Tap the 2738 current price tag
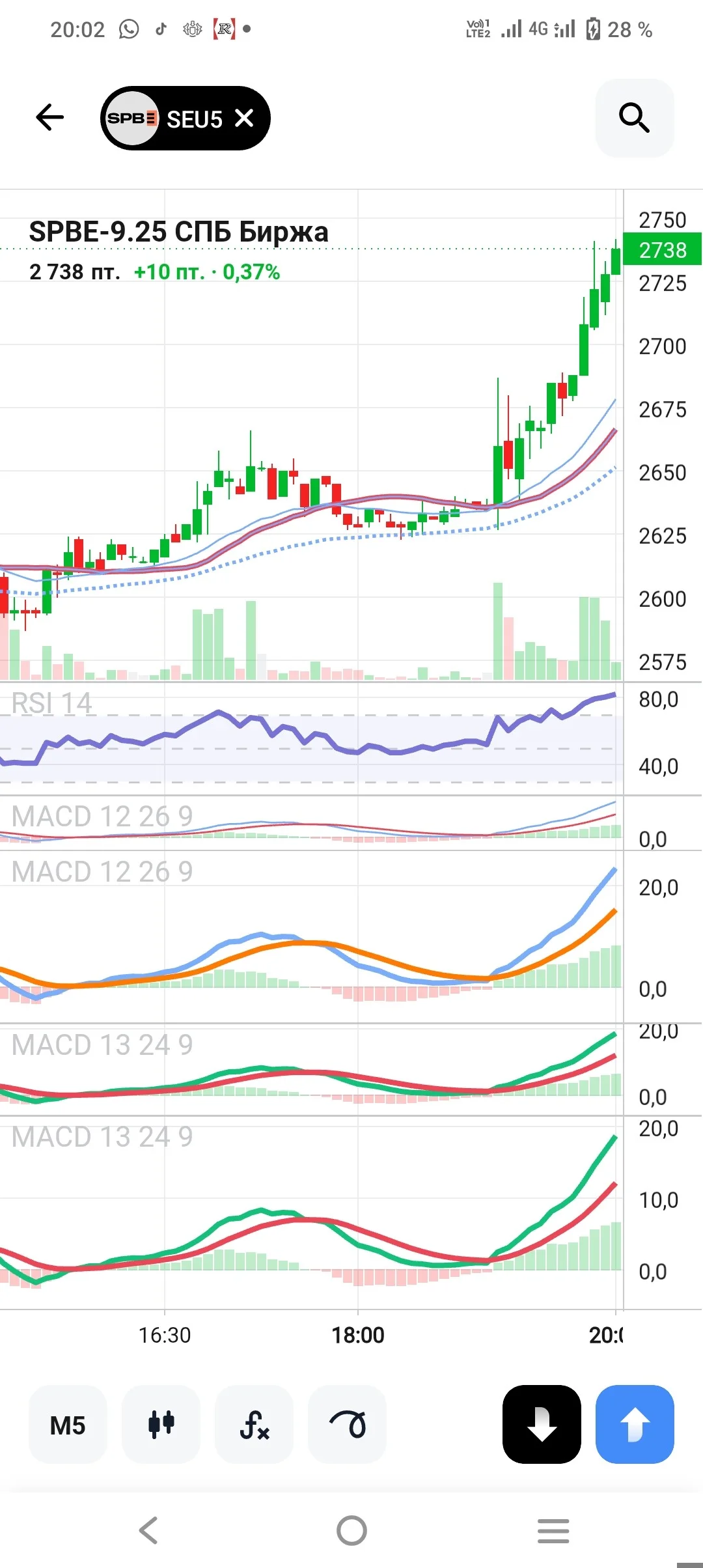703x1568 pixels. pyautogui.click(x=663, y=249)
